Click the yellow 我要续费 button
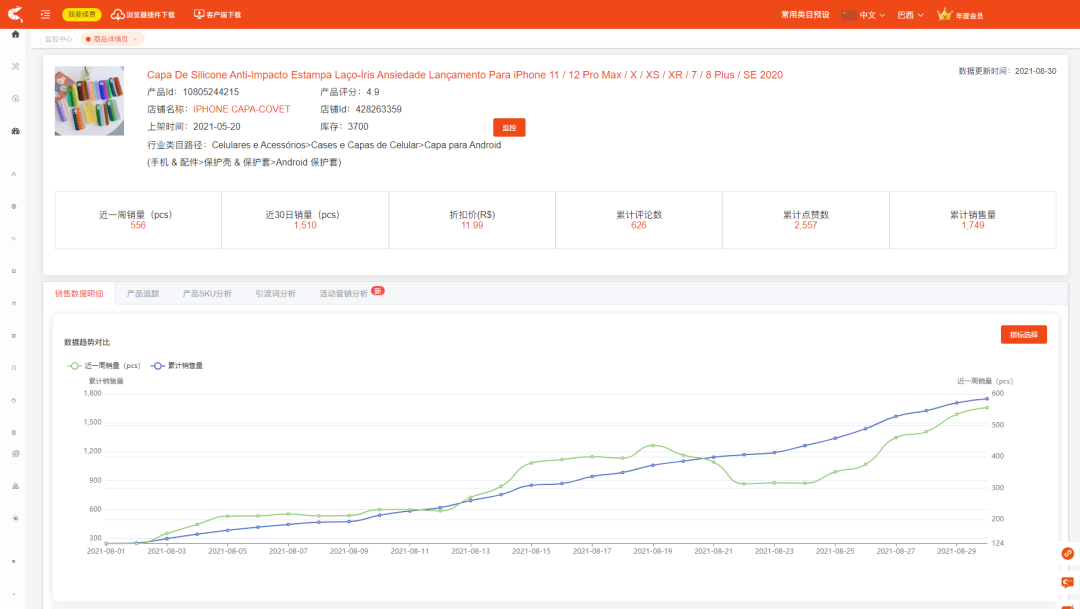Viewport: 1080px width, 609px height. [82, 14]
